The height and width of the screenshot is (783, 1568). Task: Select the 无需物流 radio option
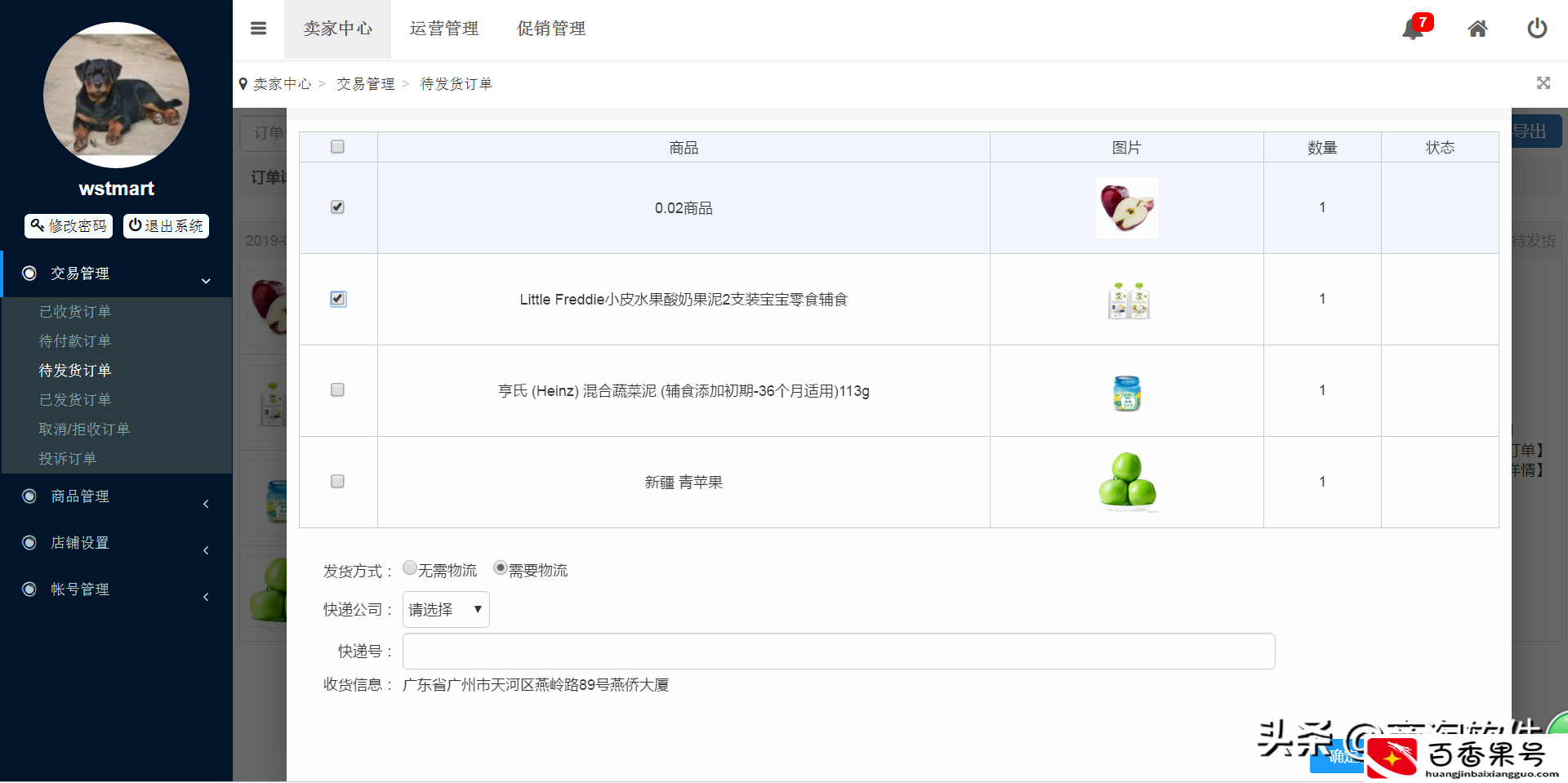(x=410, y=567)
